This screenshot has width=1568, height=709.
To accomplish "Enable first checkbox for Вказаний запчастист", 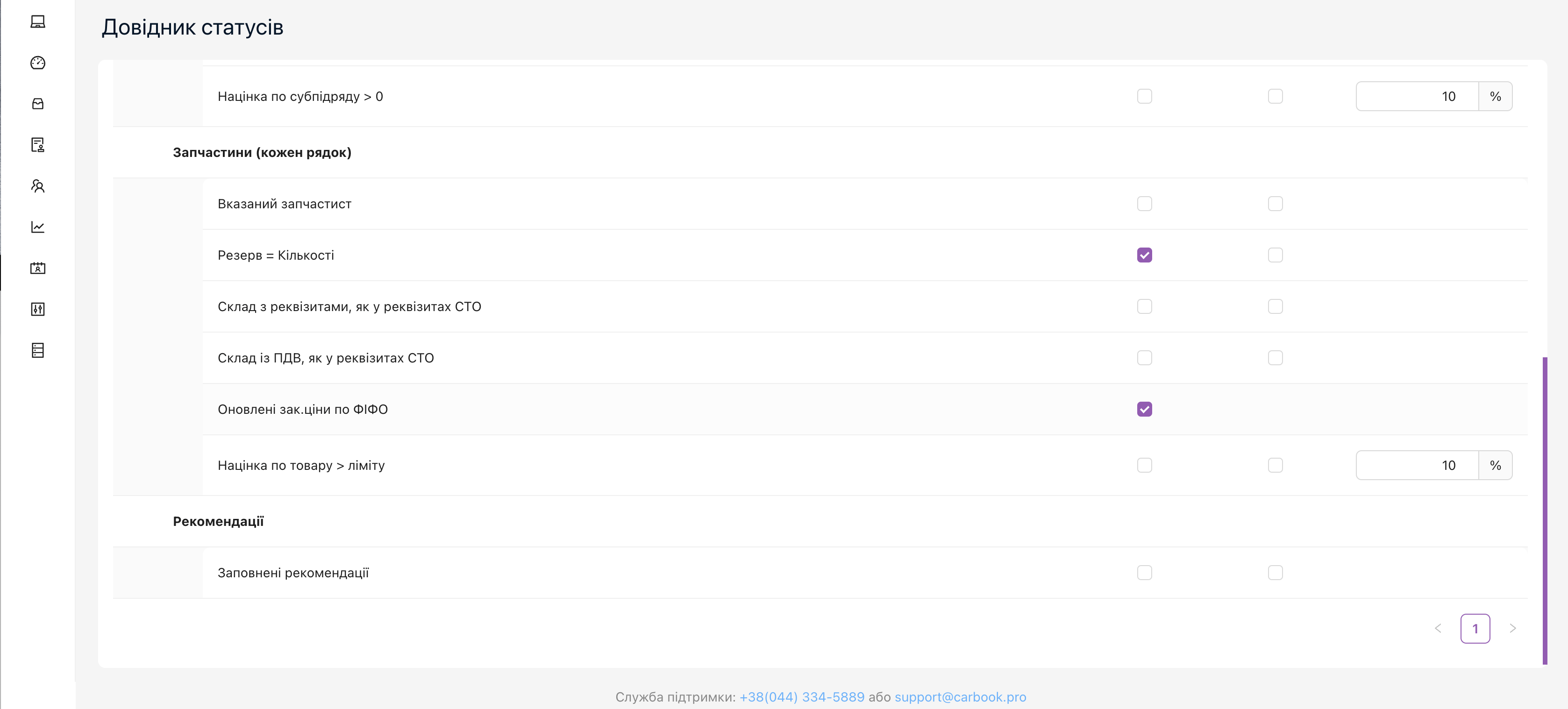I will (1144, 204).
